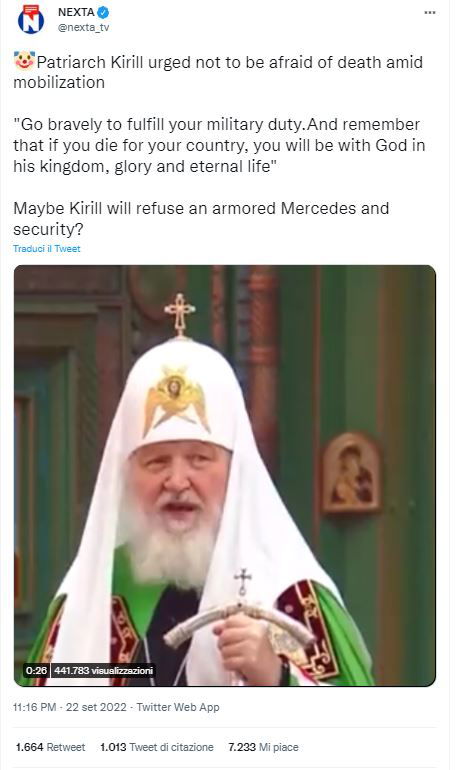The height and width of the screenshot is (770, 455).
Task: Click the 'Maybe Kirill will refuse' sentence
Action: 201,219
